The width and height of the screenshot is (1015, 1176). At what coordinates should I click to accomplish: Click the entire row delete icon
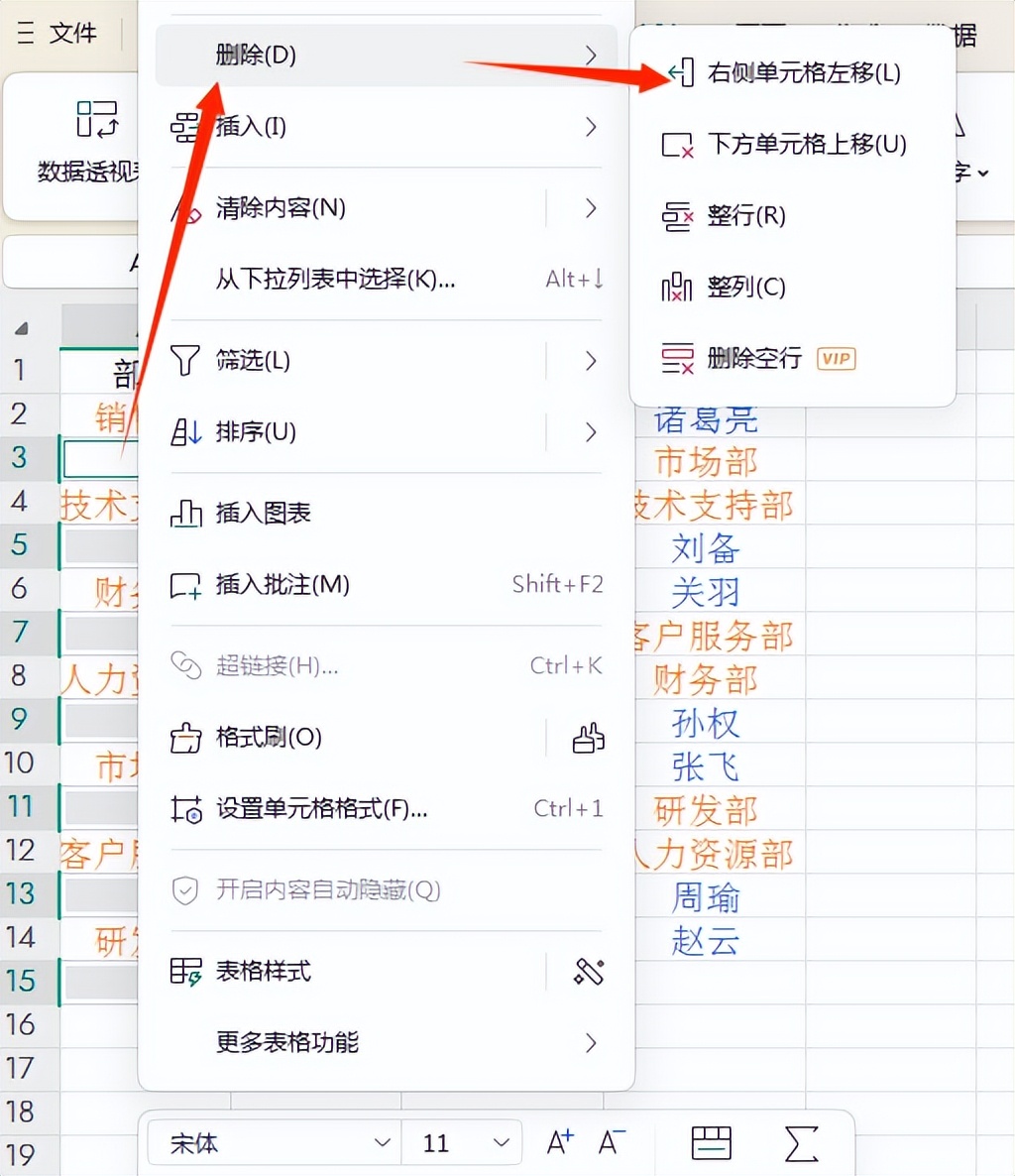tap(677, 217)
